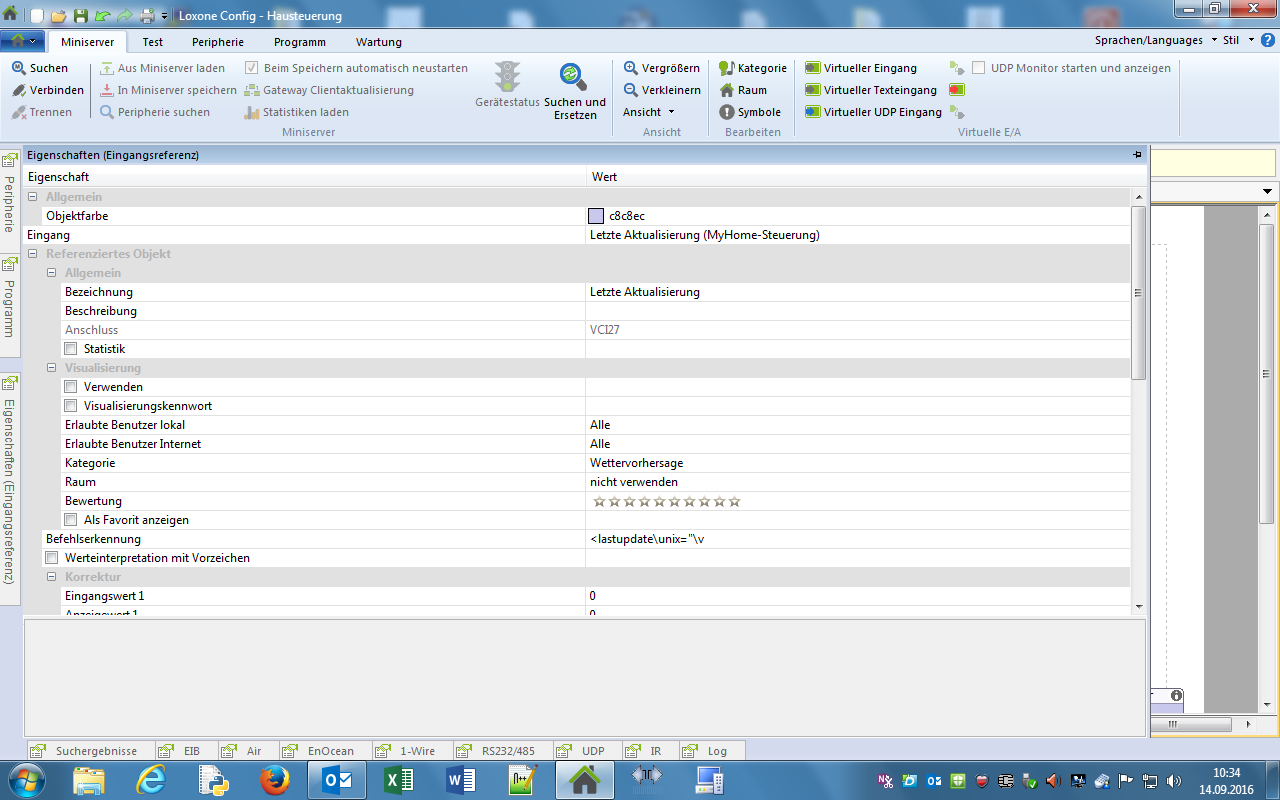This screenshot has width=1280, height=800.
Task: Zoom out with Verkleinern icon
Action: pyautogui.click(x=631, y=90)
